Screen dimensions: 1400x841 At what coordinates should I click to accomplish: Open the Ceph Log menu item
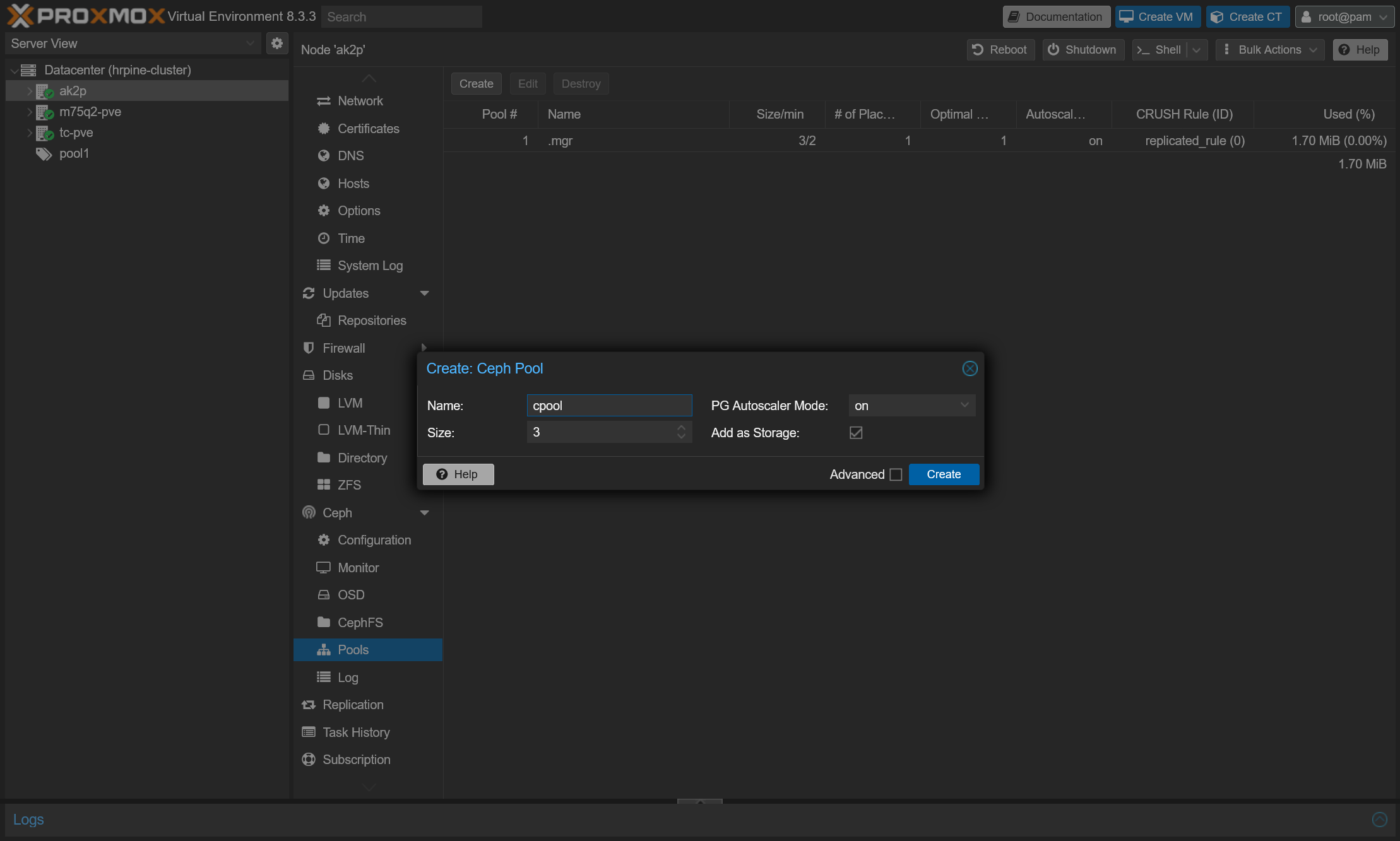tap(367, 678)
